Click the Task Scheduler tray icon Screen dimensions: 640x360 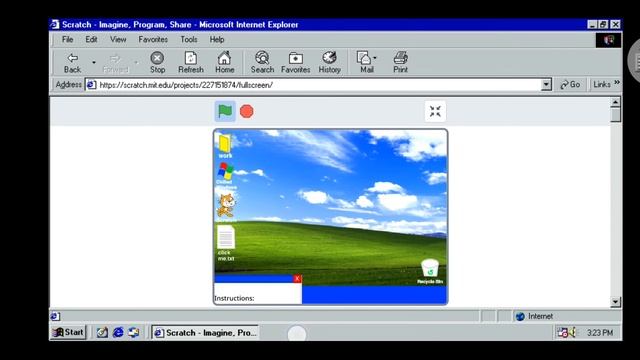pos(562,333)
